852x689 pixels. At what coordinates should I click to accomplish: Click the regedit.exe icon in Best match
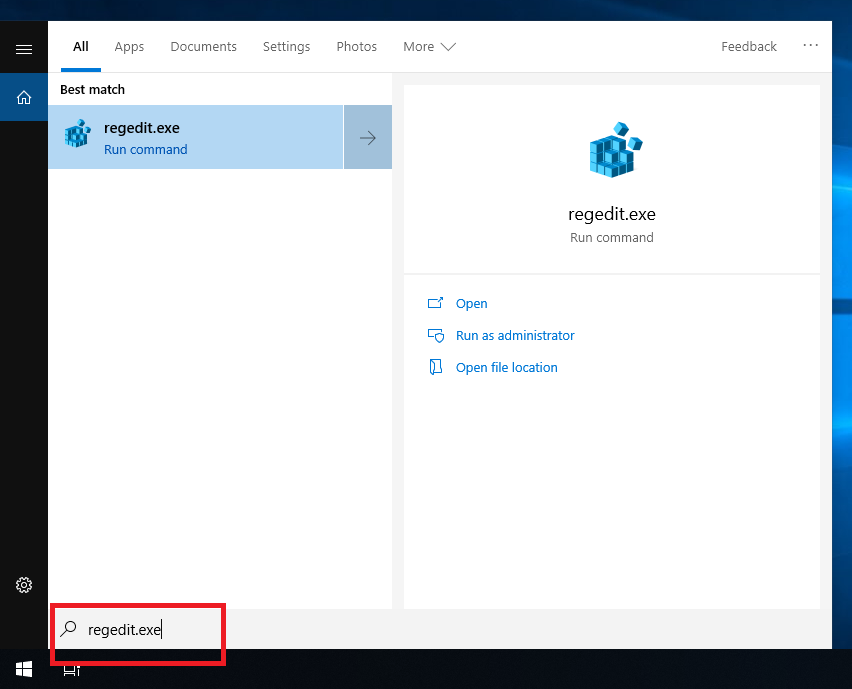78,134
